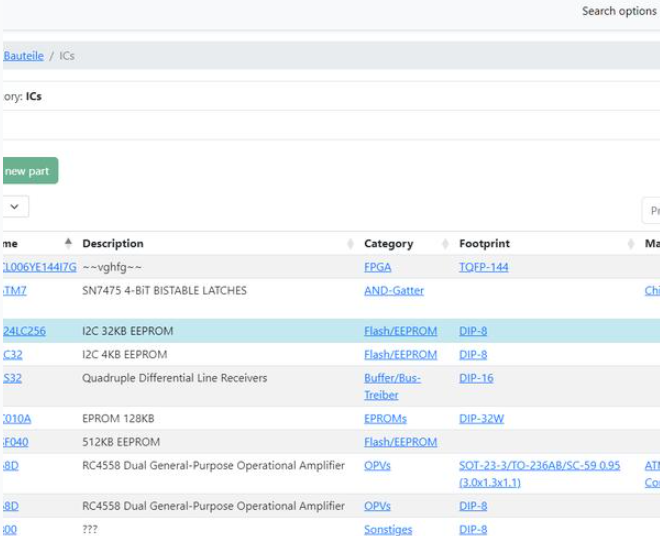The height and width of the screenshot is (536, 660).
Task: Sort by Footprint column header
Action: [484, 243]
